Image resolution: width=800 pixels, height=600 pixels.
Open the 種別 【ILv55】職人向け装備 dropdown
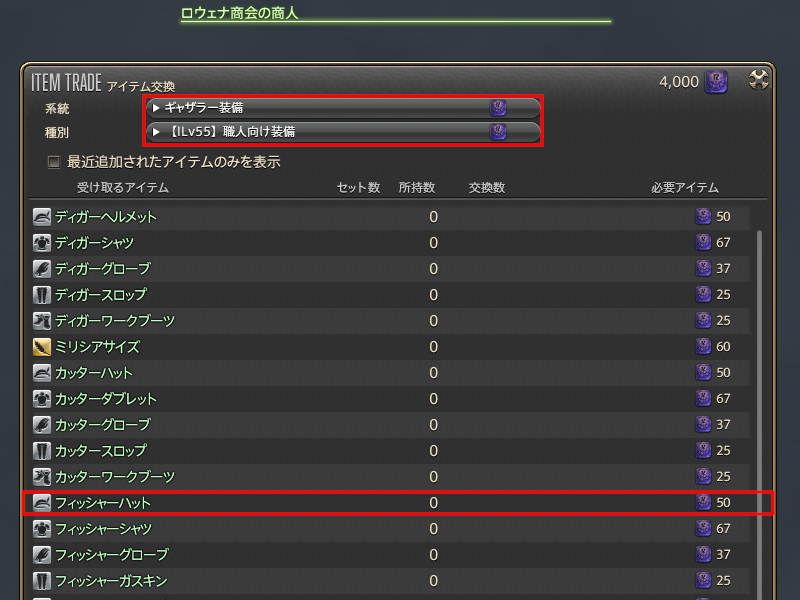click(x=343, y=132)
